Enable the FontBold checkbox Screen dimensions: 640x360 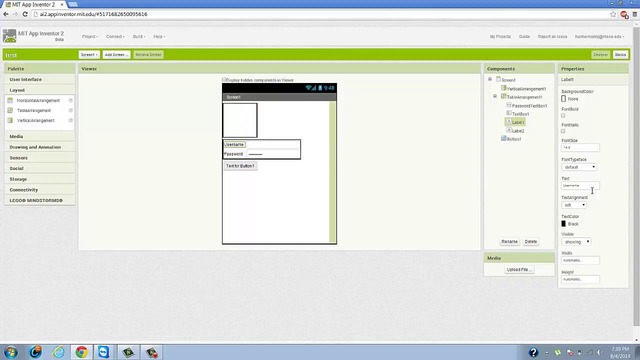[563, 116]
